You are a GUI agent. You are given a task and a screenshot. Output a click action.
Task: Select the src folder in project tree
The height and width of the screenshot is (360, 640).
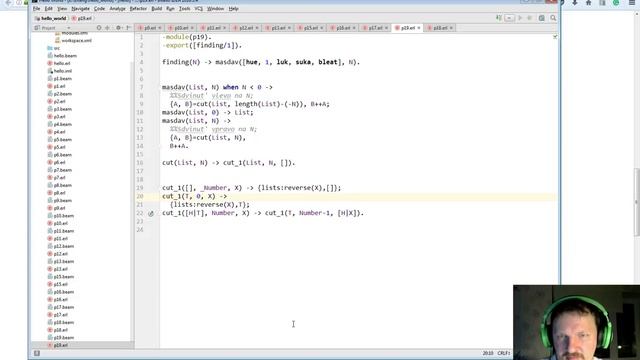coord(53,48)
